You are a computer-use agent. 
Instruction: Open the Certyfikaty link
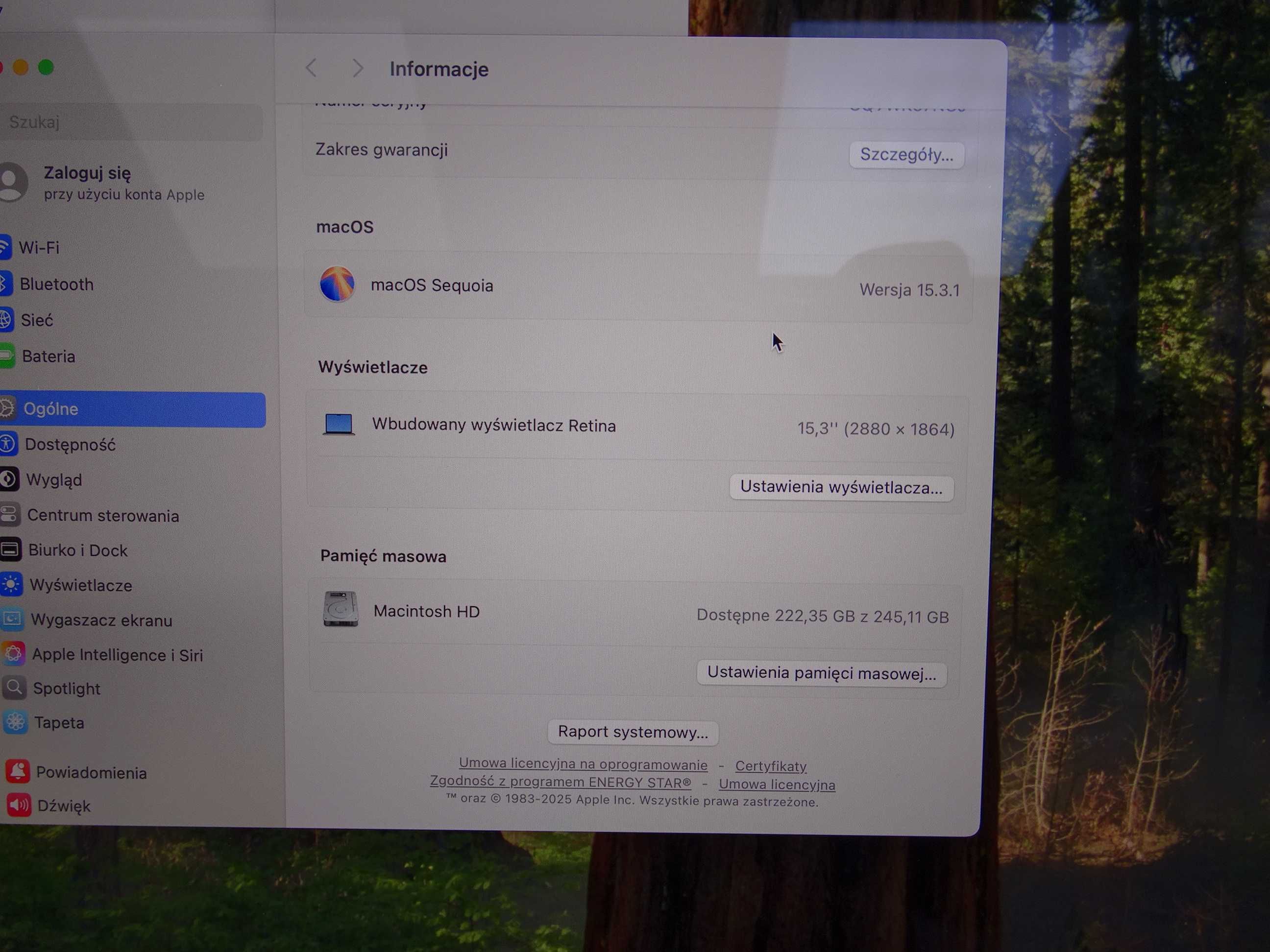[x=771, y=766]
